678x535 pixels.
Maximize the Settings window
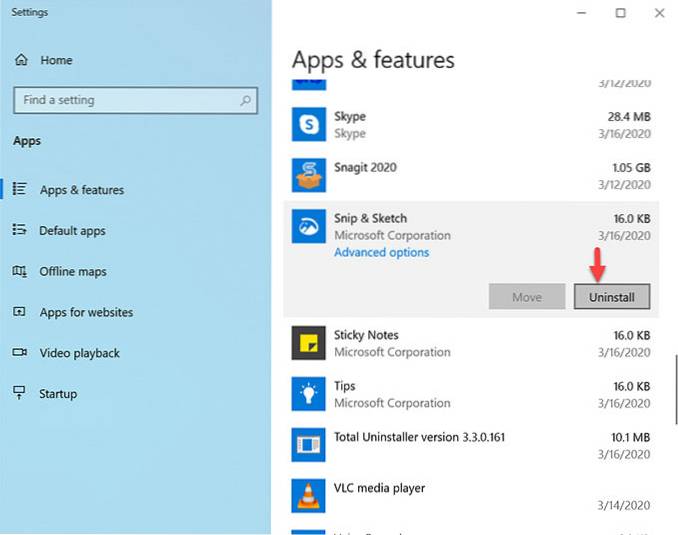(621, 13)
